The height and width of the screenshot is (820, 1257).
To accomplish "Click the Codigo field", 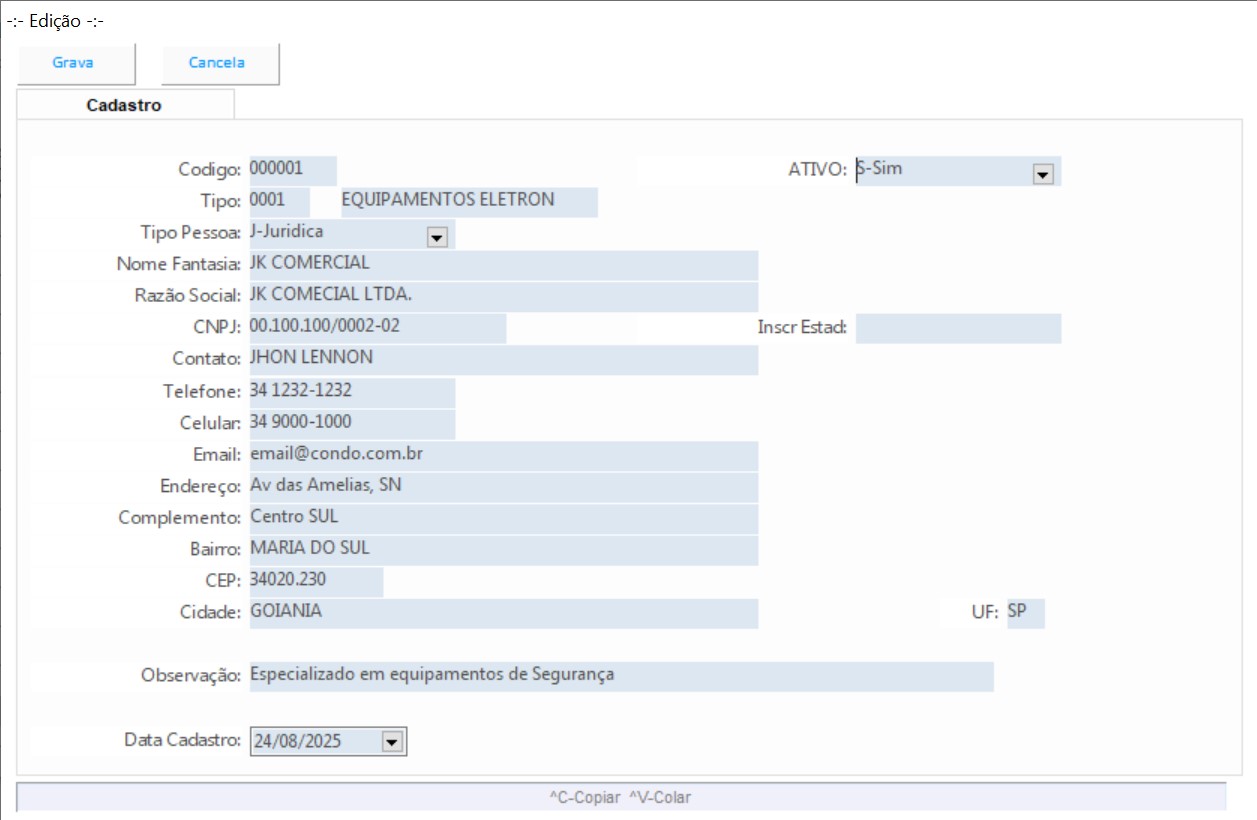I will pyautogui.click(x=291, y=170).
